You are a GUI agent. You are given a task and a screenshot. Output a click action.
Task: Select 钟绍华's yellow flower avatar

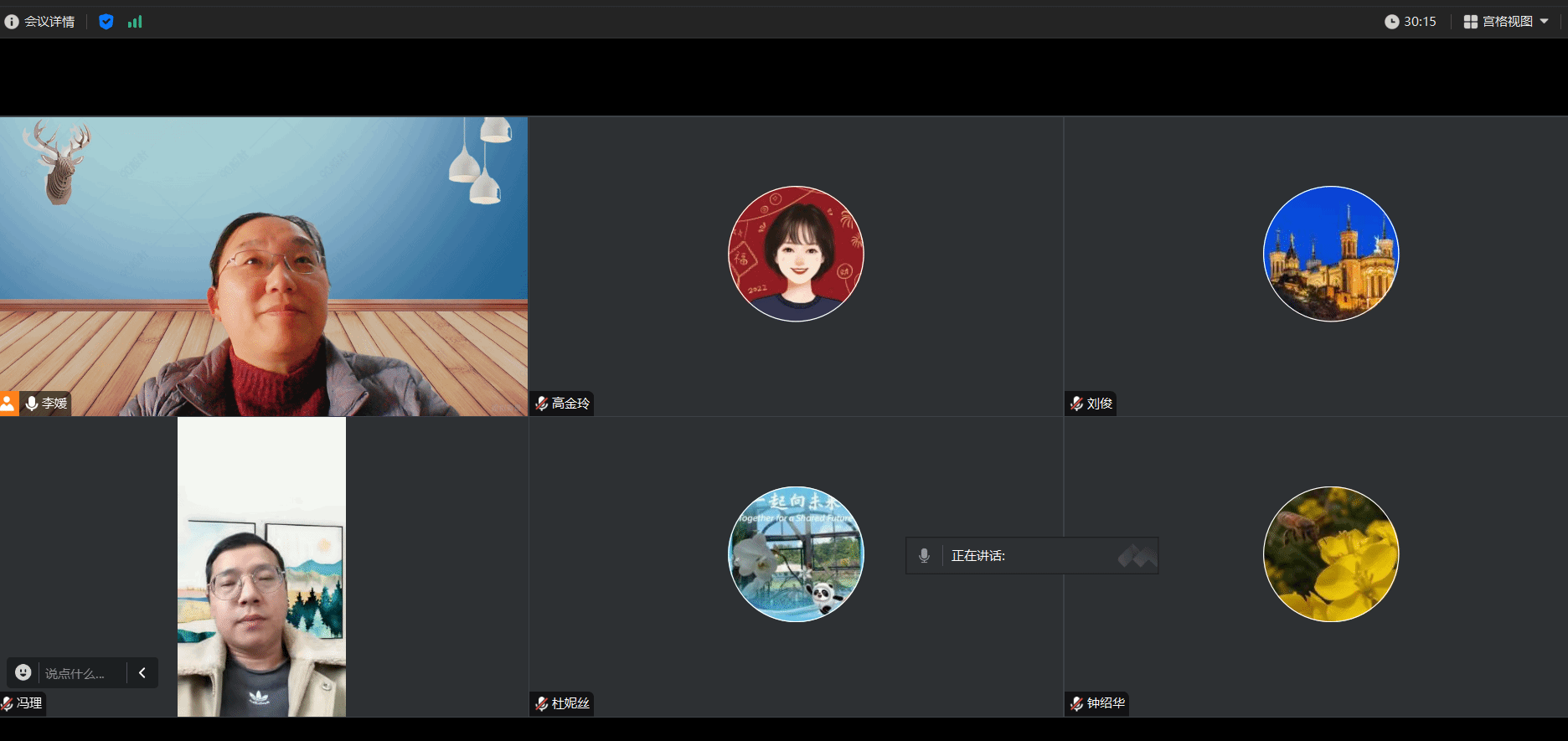(1330, 554)
